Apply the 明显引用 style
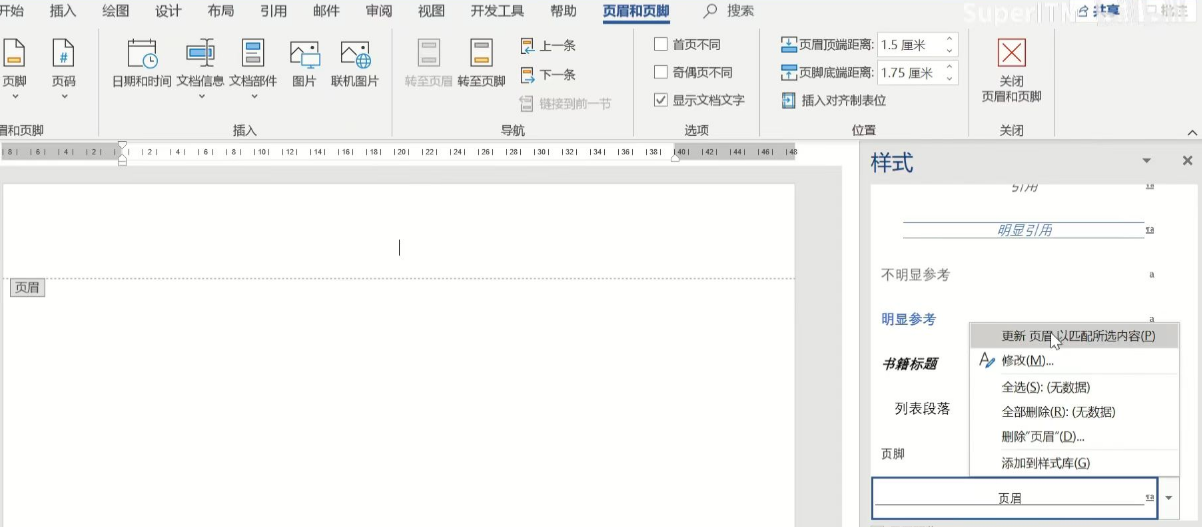This screenshot has width=1202, height=527. tap(1024, 230)
